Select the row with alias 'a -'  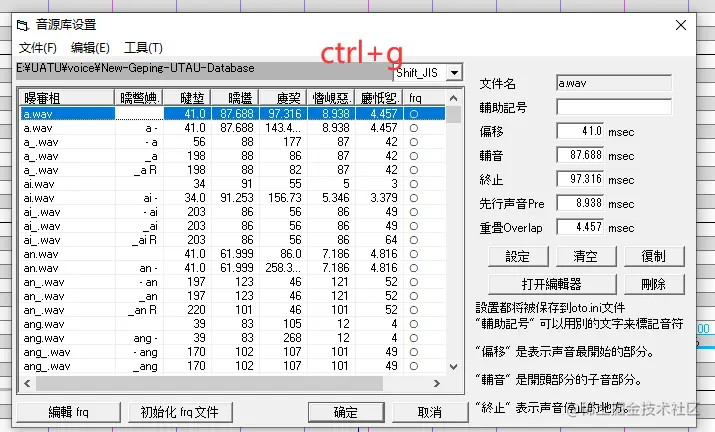point(233,128)
